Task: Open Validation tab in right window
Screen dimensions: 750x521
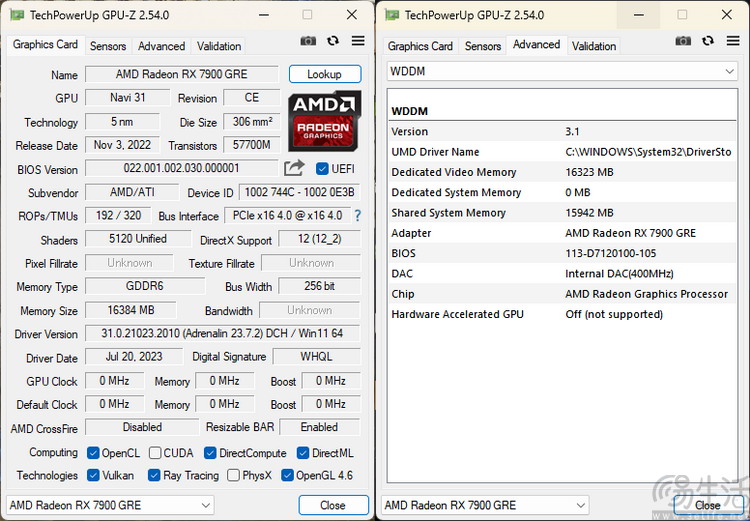Action: 594,46
